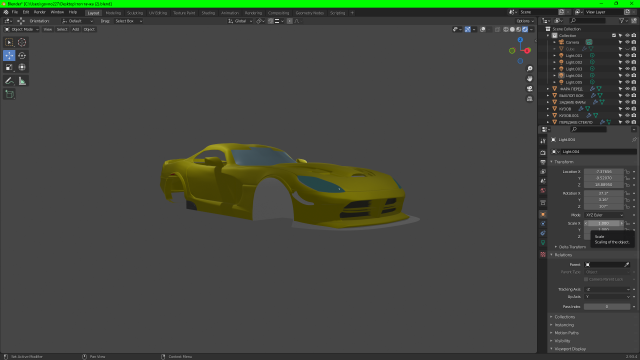Viewport: 640px width, 360px height.
Task: Activate the Move tool
Action: [x=9, y=56]
